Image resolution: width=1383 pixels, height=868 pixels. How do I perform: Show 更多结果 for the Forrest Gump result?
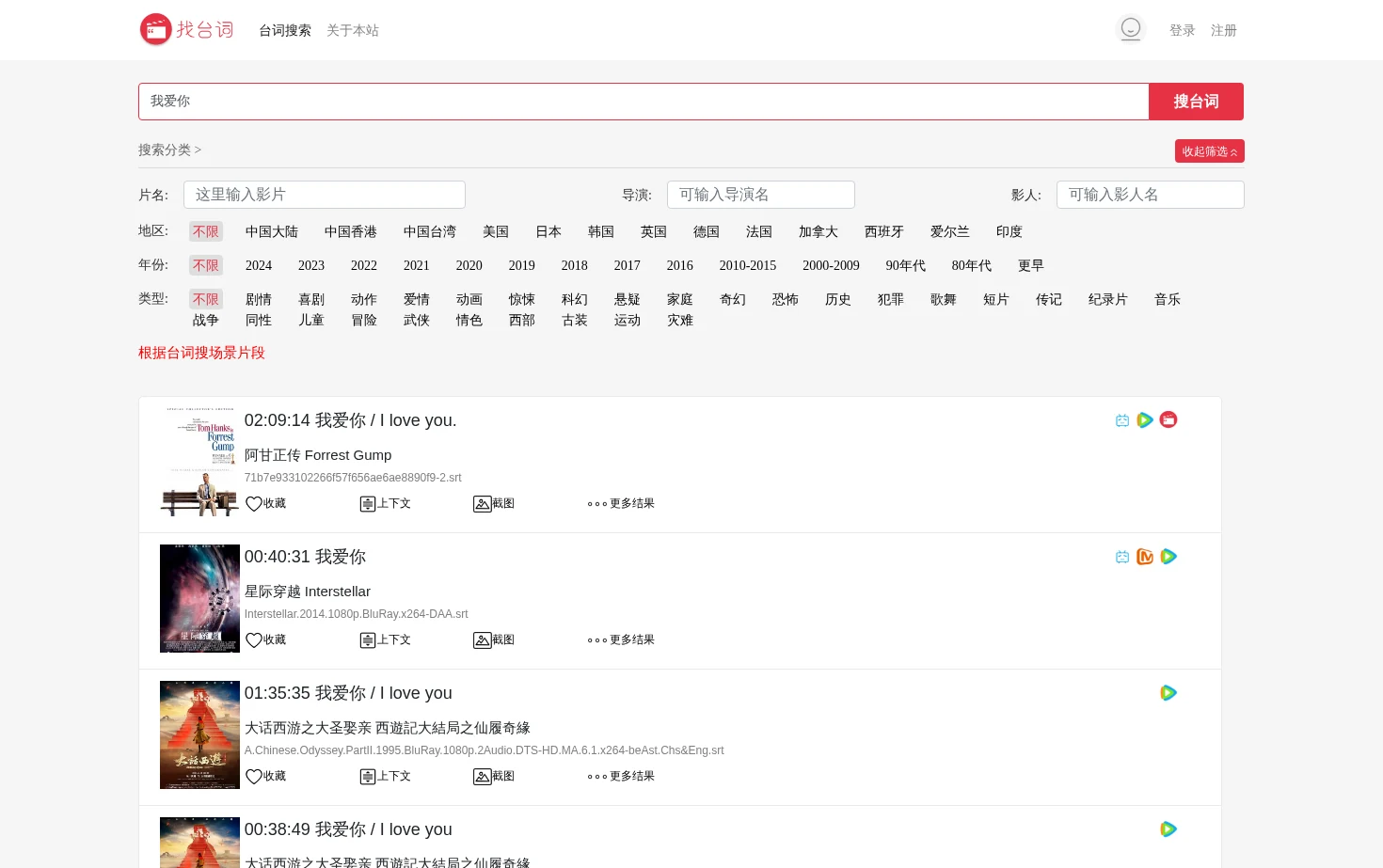[621, 504]
